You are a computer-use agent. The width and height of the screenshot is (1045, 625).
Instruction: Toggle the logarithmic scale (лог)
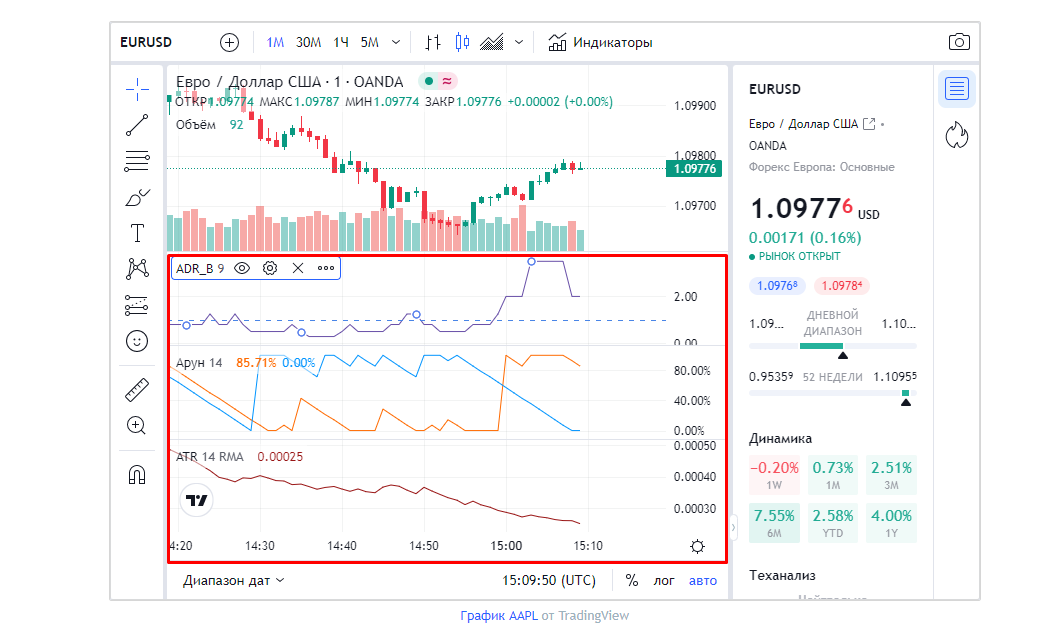[x=664, y=580]
